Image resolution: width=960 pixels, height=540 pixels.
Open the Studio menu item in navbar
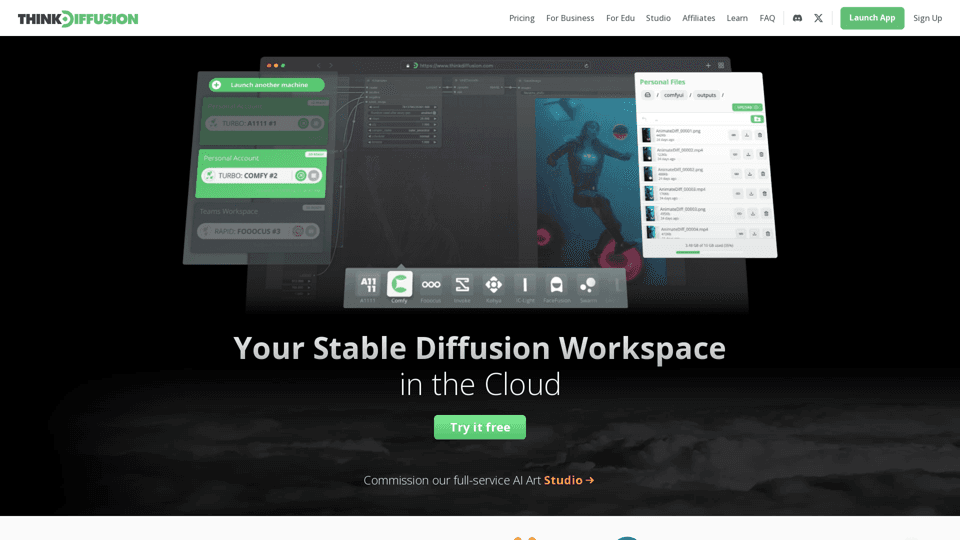(658, 18)
